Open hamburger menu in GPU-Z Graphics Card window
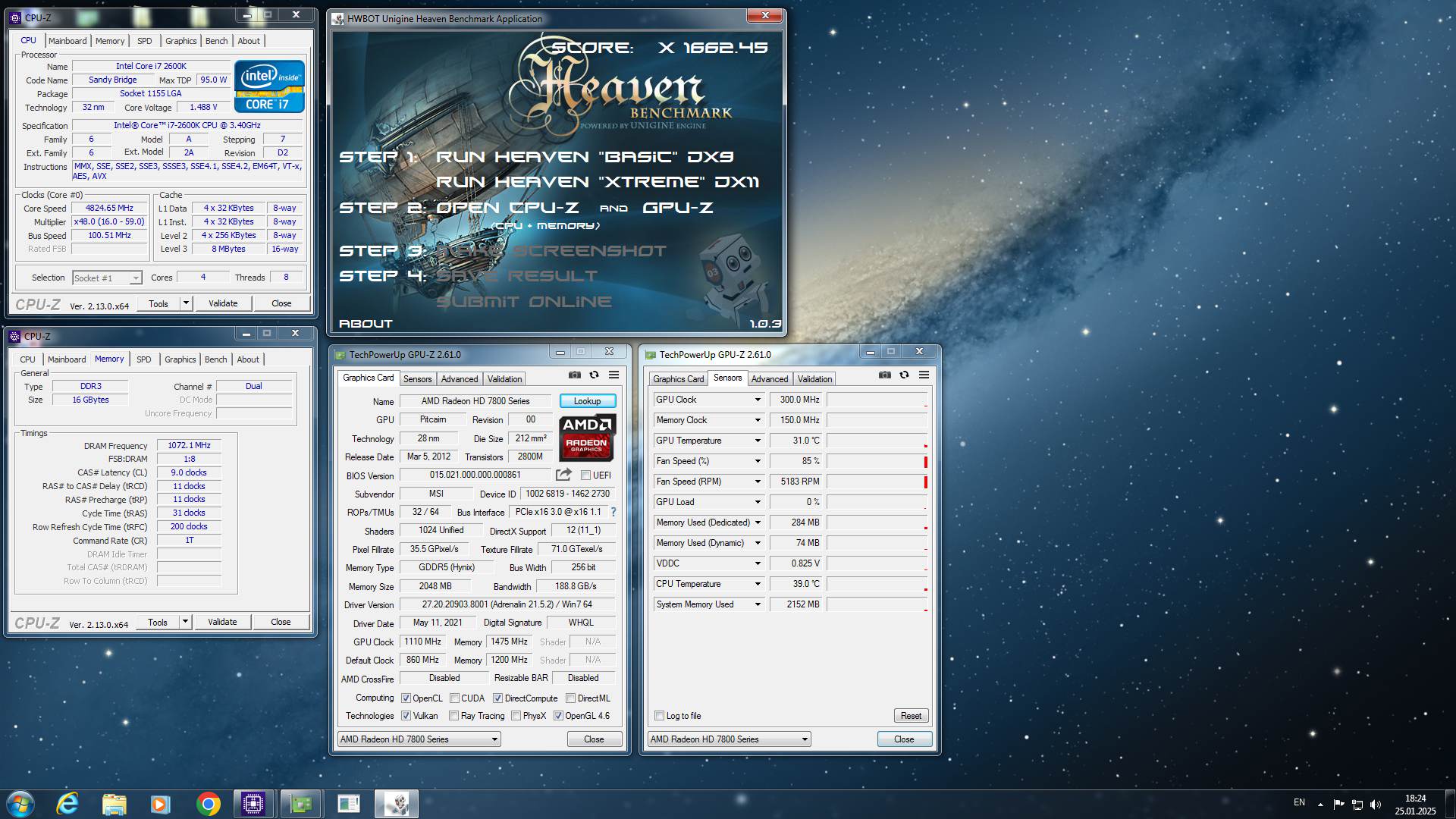Screen dimensions: 1456x819 tap(614, 375)
